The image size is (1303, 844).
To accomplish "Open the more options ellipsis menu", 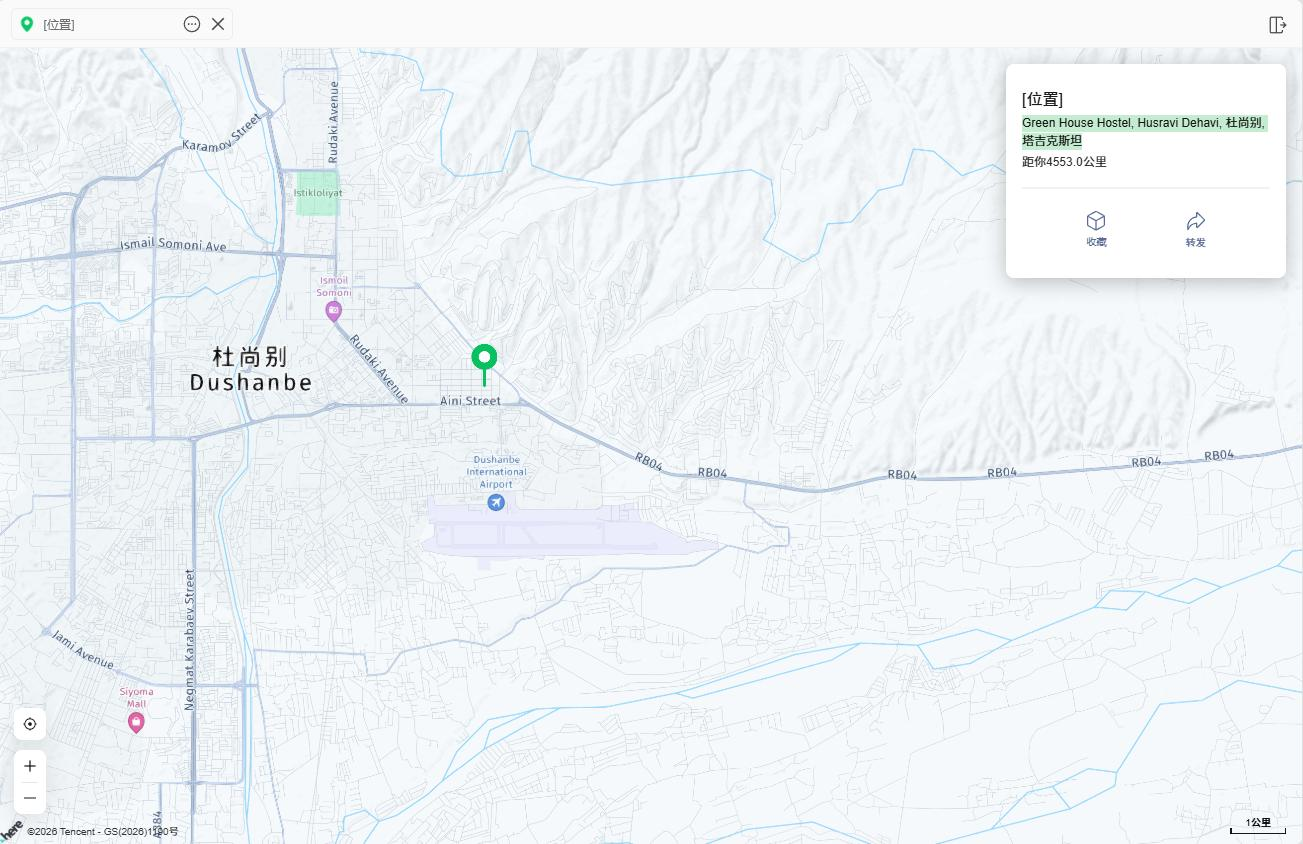I will coord(192,24).
